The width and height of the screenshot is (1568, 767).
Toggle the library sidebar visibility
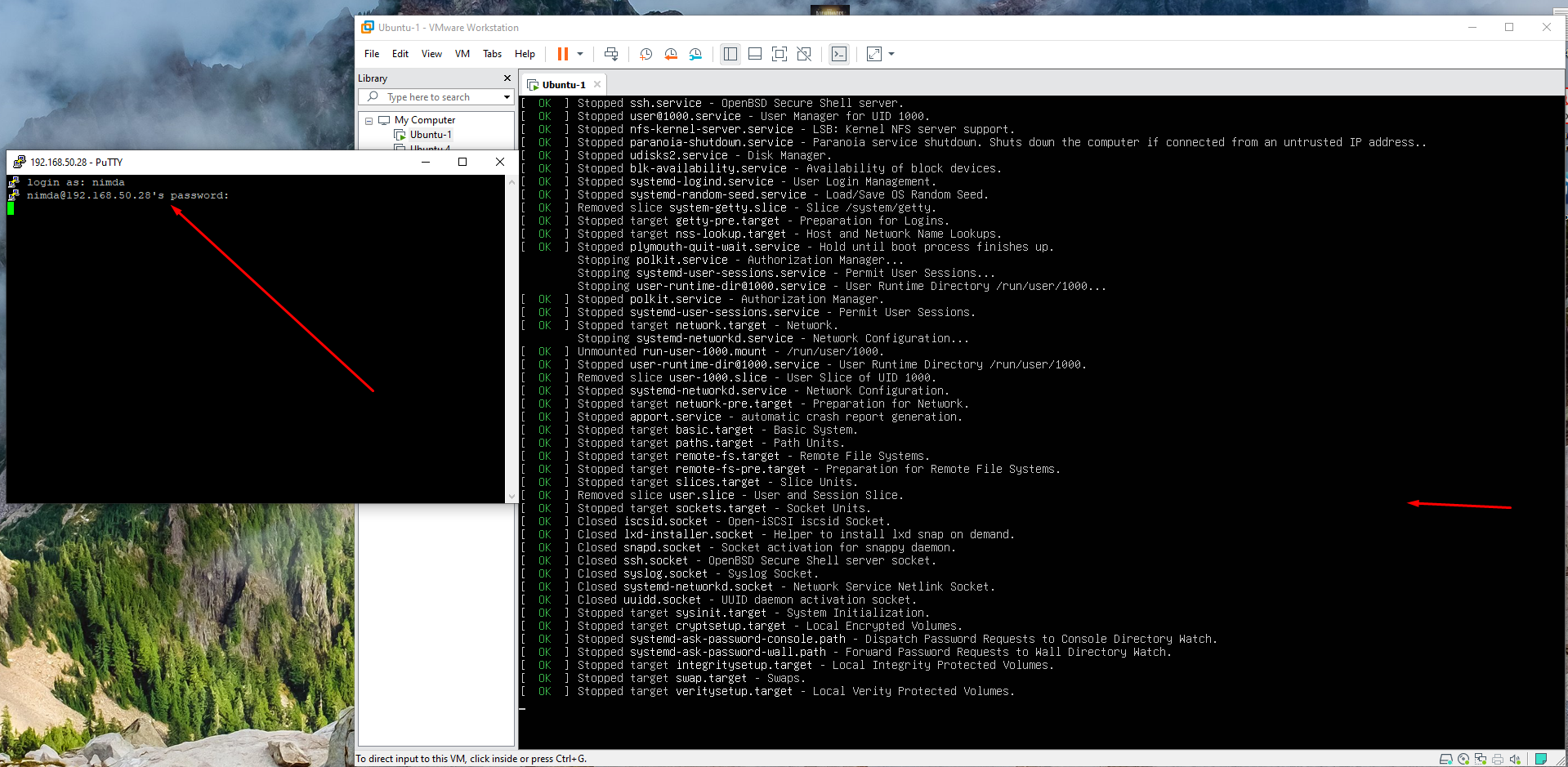point(730,54)
